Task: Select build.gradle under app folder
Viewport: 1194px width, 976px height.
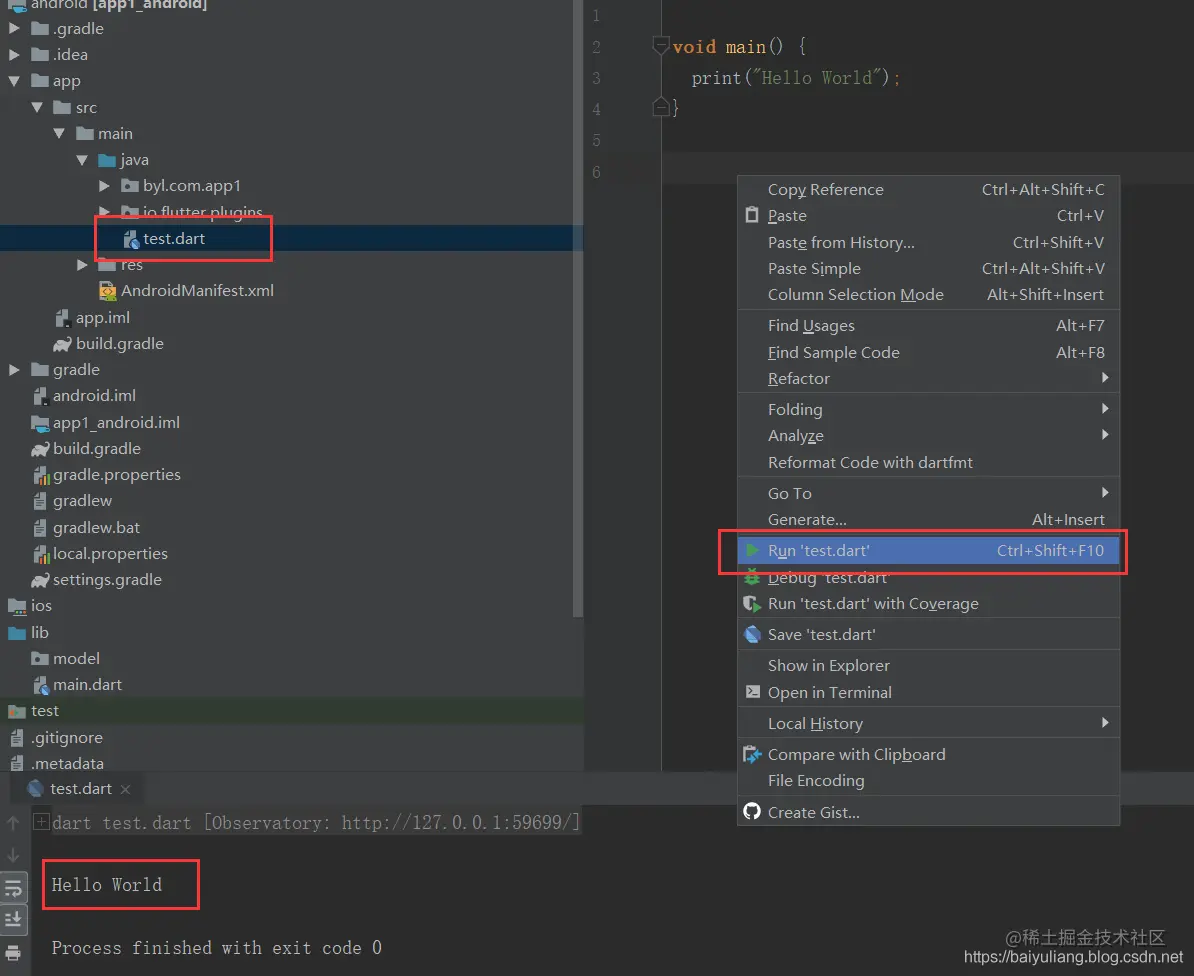Action: (108, 343)
